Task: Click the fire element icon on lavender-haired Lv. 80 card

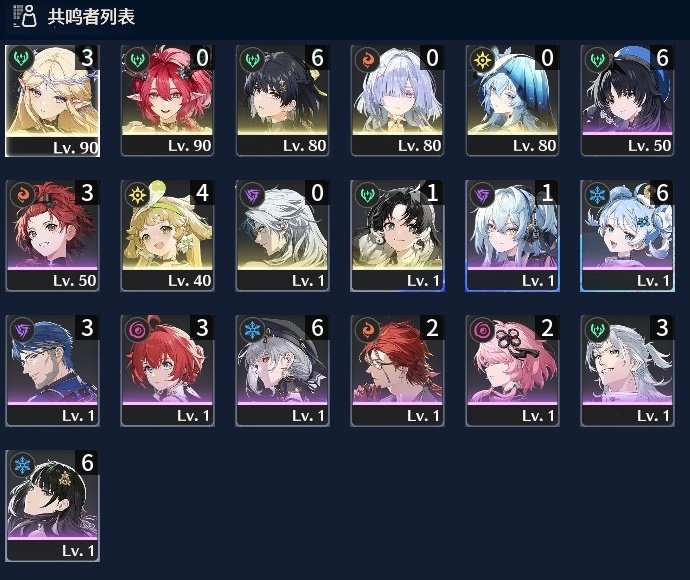Action: click(367, 59)
